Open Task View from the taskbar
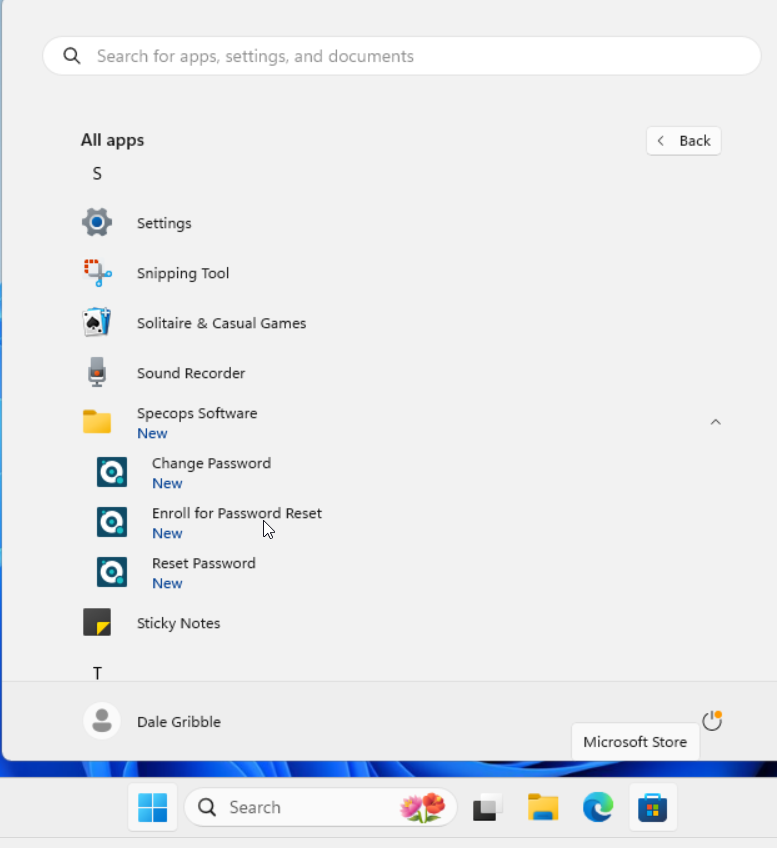Viewport: 777px width, 848px height. coord(487,807)
